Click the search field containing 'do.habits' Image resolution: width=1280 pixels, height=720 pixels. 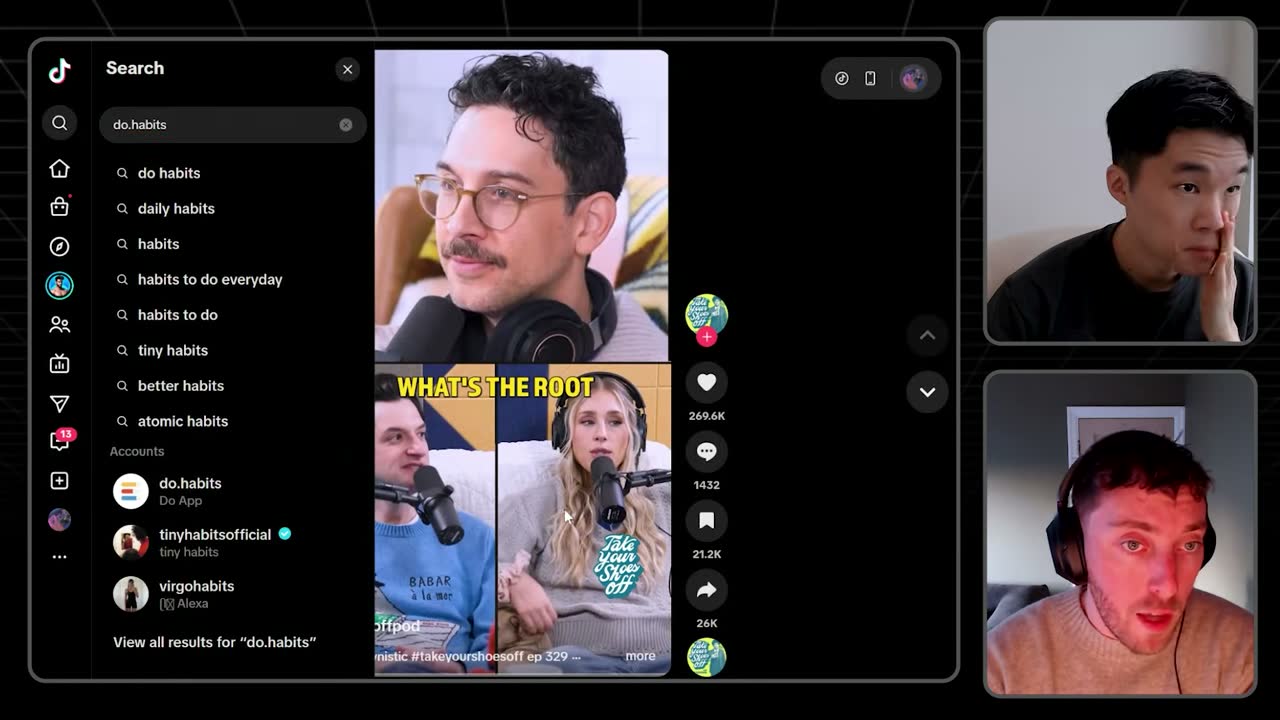(x=232, y=125)
